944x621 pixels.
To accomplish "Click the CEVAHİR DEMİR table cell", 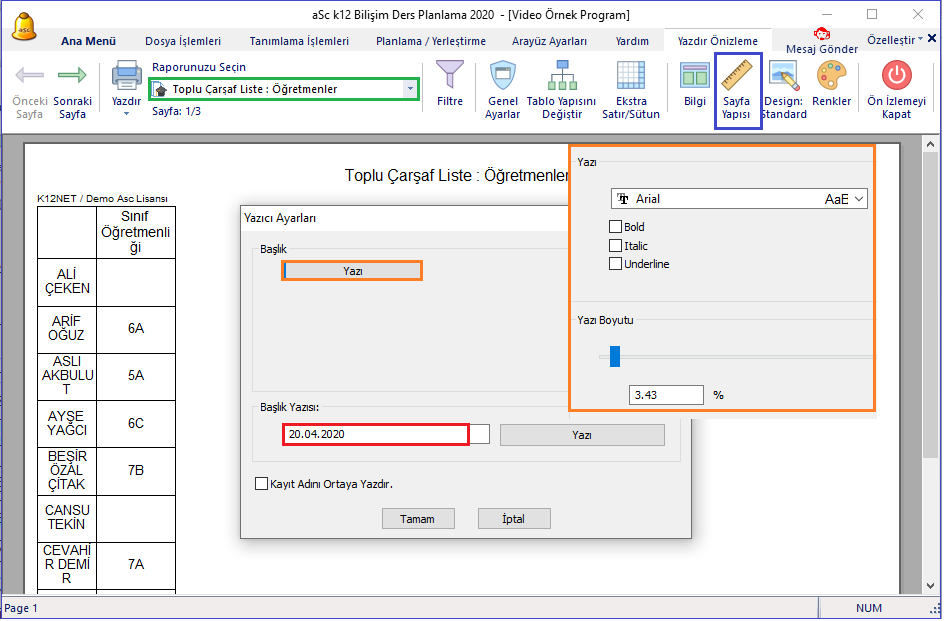I will click(x=67, y=565).
